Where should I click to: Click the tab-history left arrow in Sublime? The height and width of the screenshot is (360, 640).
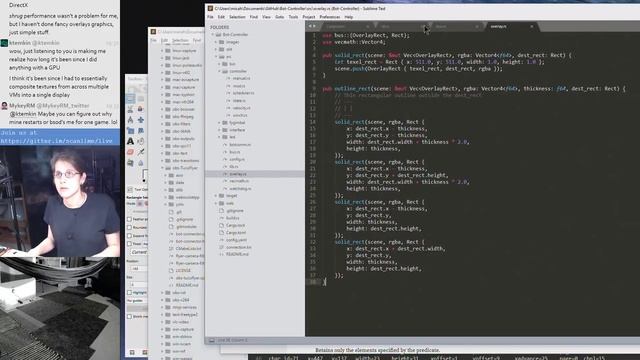[310, 26]
